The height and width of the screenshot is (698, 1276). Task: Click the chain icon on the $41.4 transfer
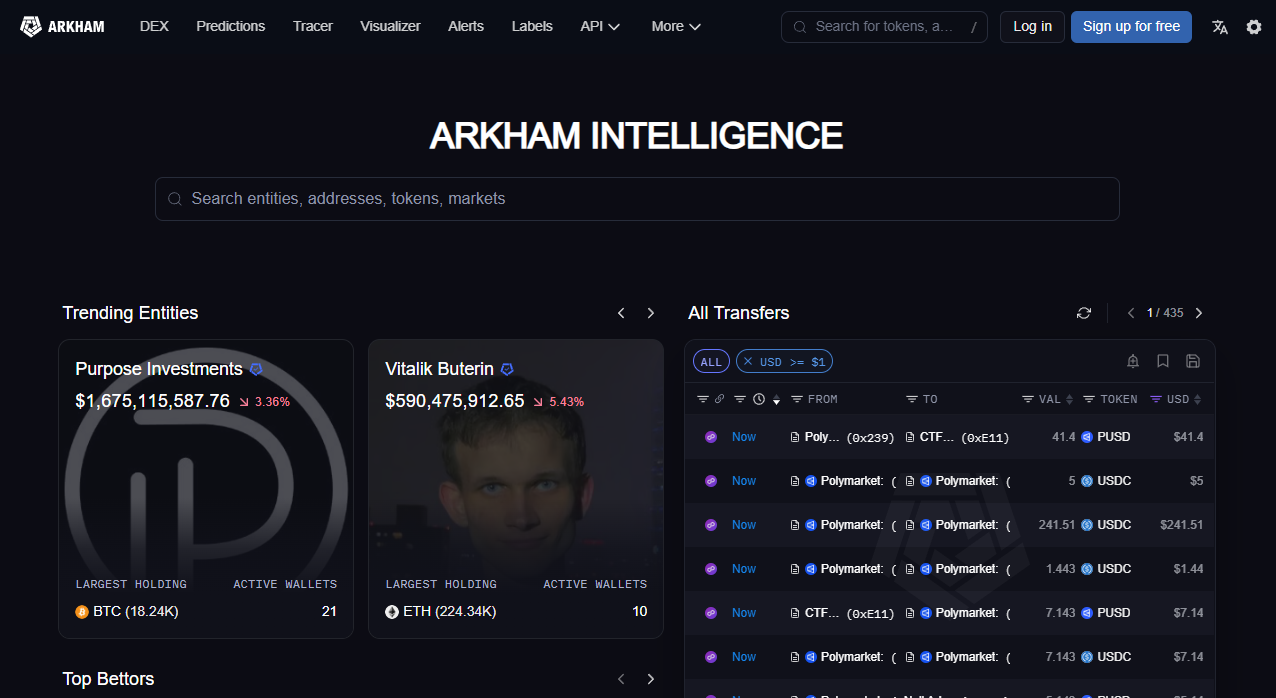click(x=711, y=437)
